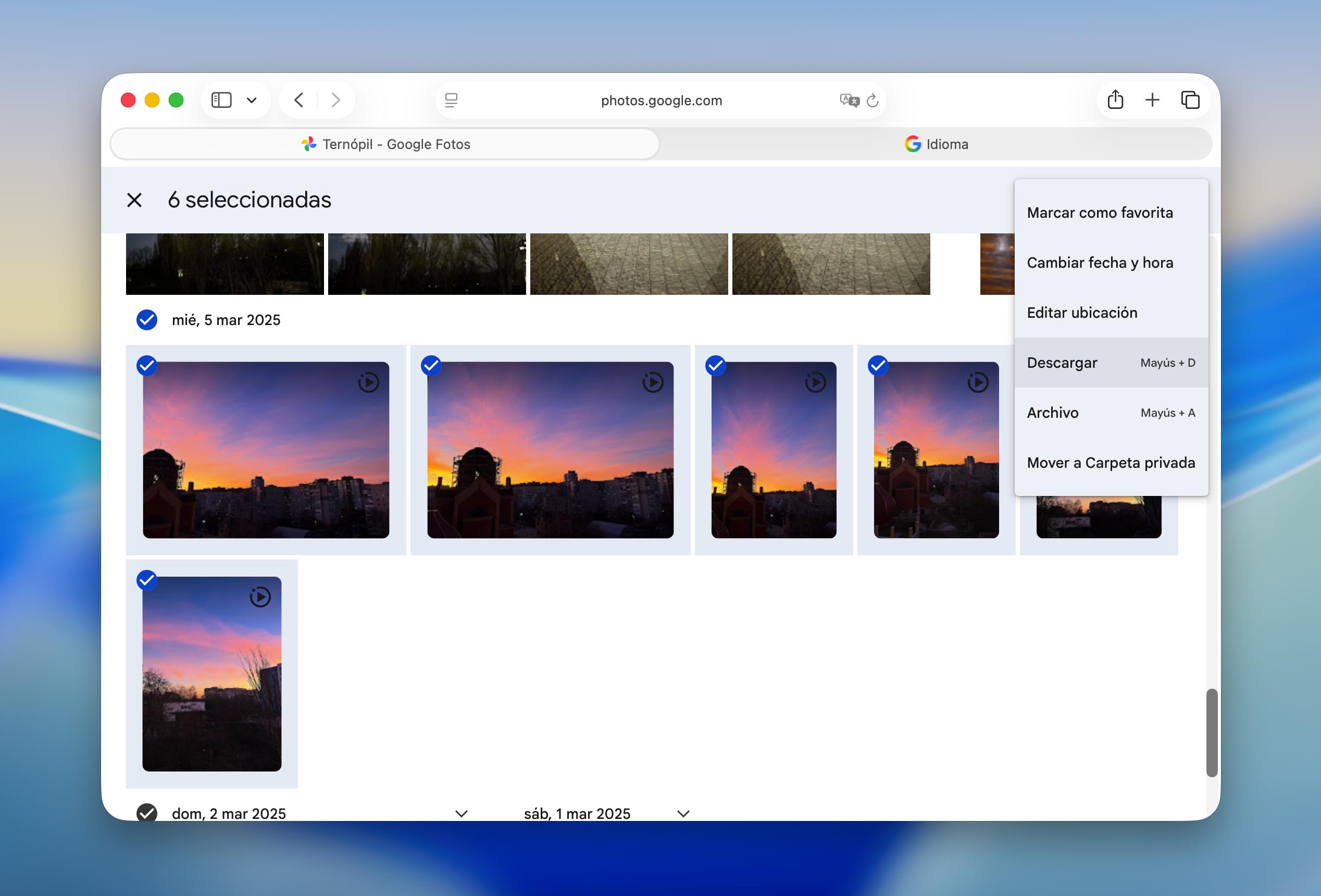Open second dark trees thumbnail at top

click(427, 264)
